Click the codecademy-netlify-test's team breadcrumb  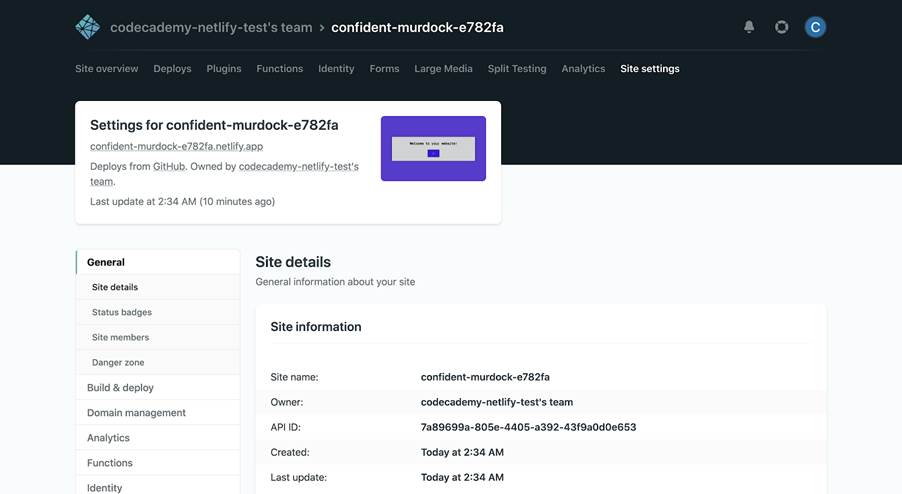(x=211, y=27)
